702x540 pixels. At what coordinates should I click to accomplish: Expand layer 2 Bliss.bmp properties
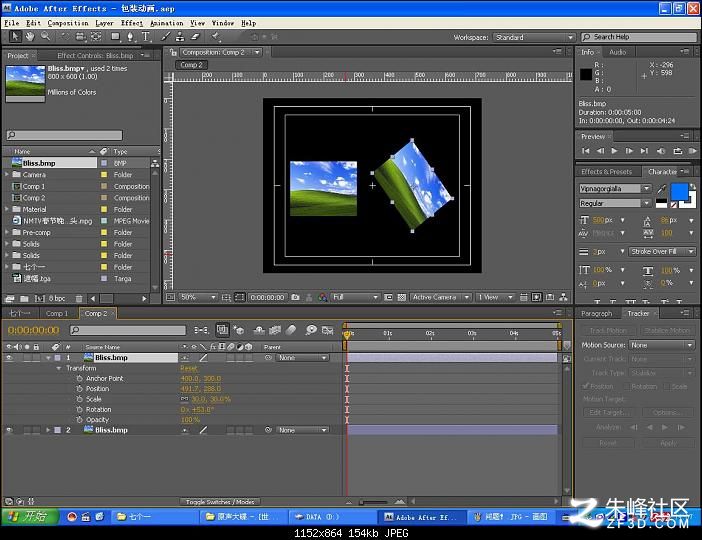48,430
